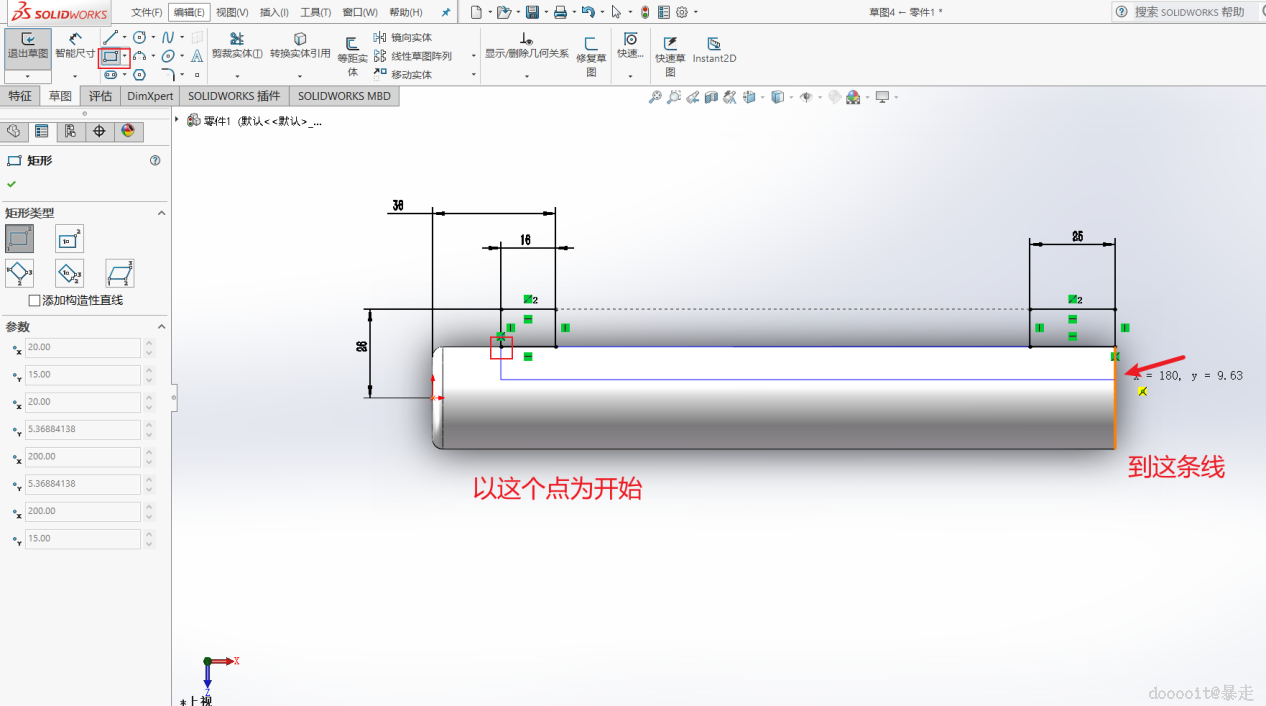
Task: Click Mirror Entities (镜向实体)
Action: (x=403, y=38)
